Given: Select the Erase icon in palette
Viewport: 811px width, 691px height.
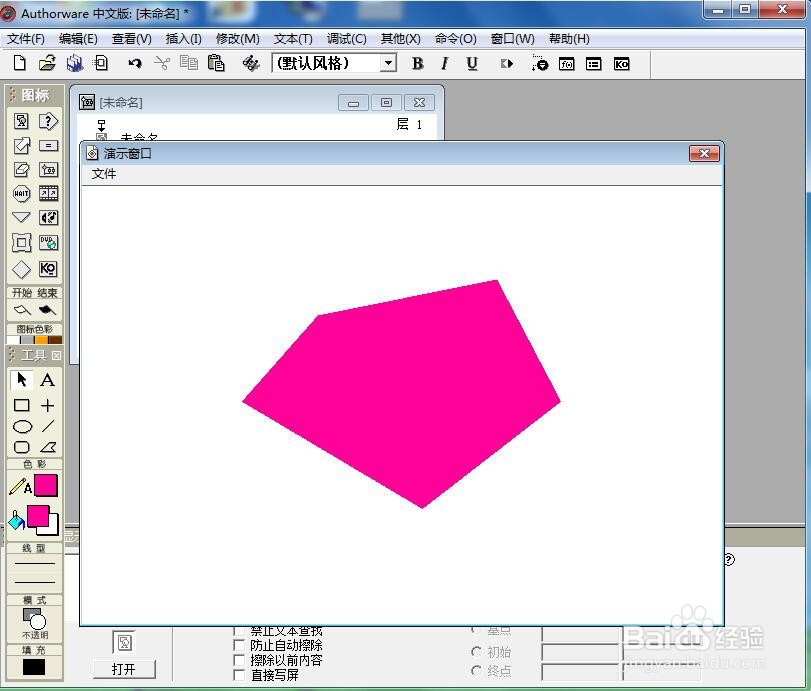Looking at the screenshot, I should point(21,170).
